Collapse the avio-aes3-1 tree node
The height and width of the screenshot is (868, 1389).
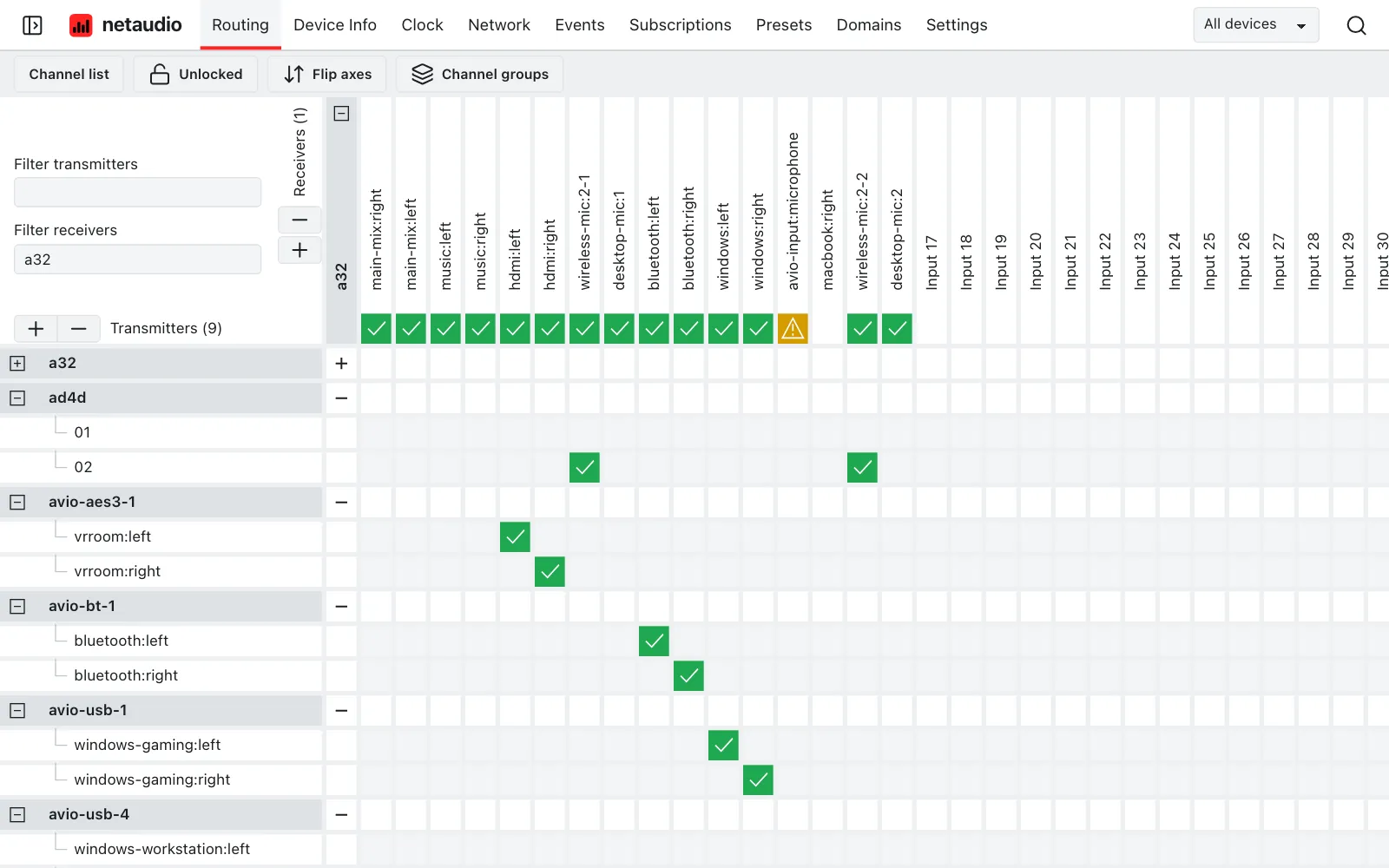pos(17,503)
